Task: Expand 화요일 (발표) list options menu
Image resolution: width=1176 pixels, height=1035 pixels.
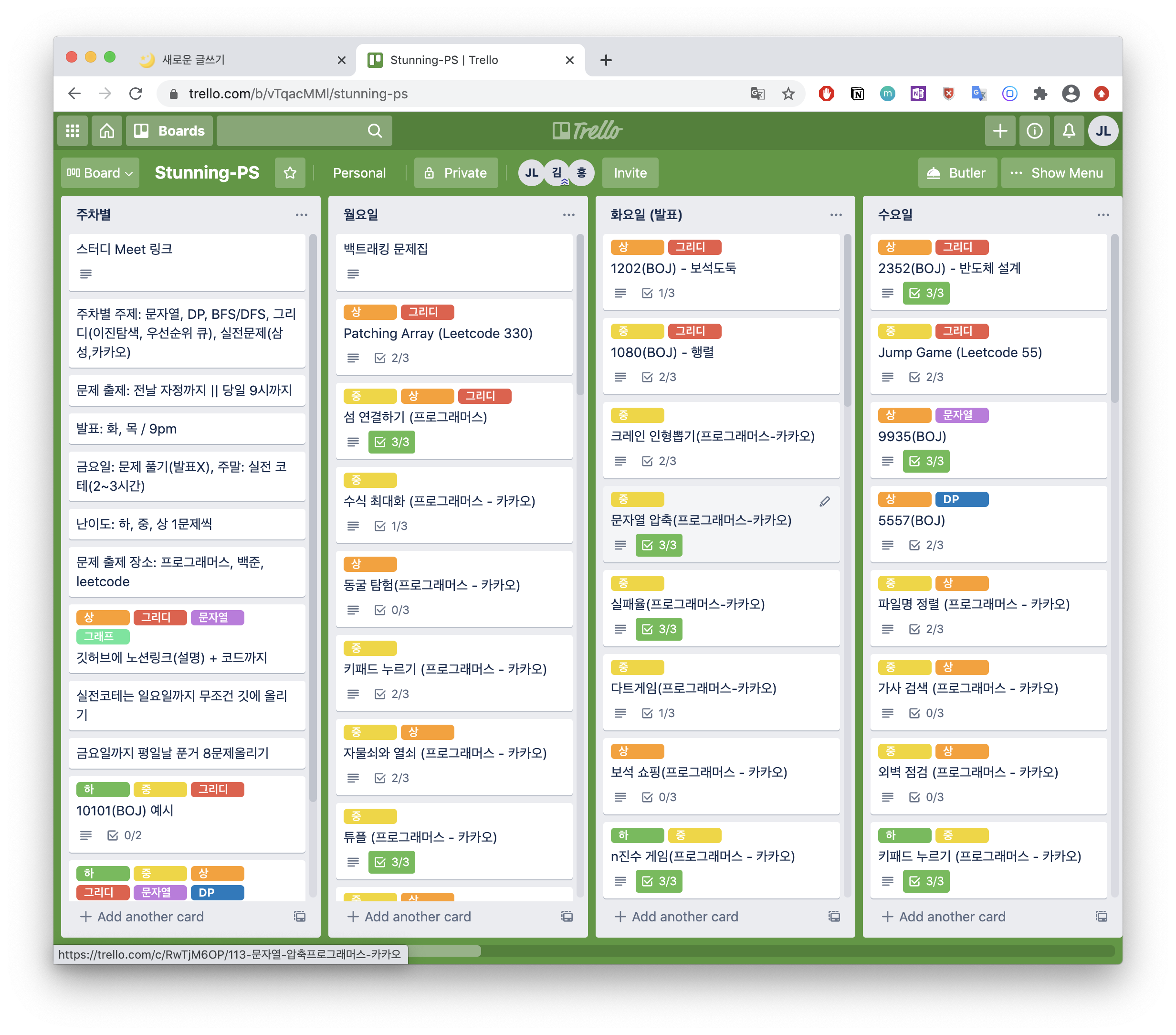Action: (x=835, y=215)
